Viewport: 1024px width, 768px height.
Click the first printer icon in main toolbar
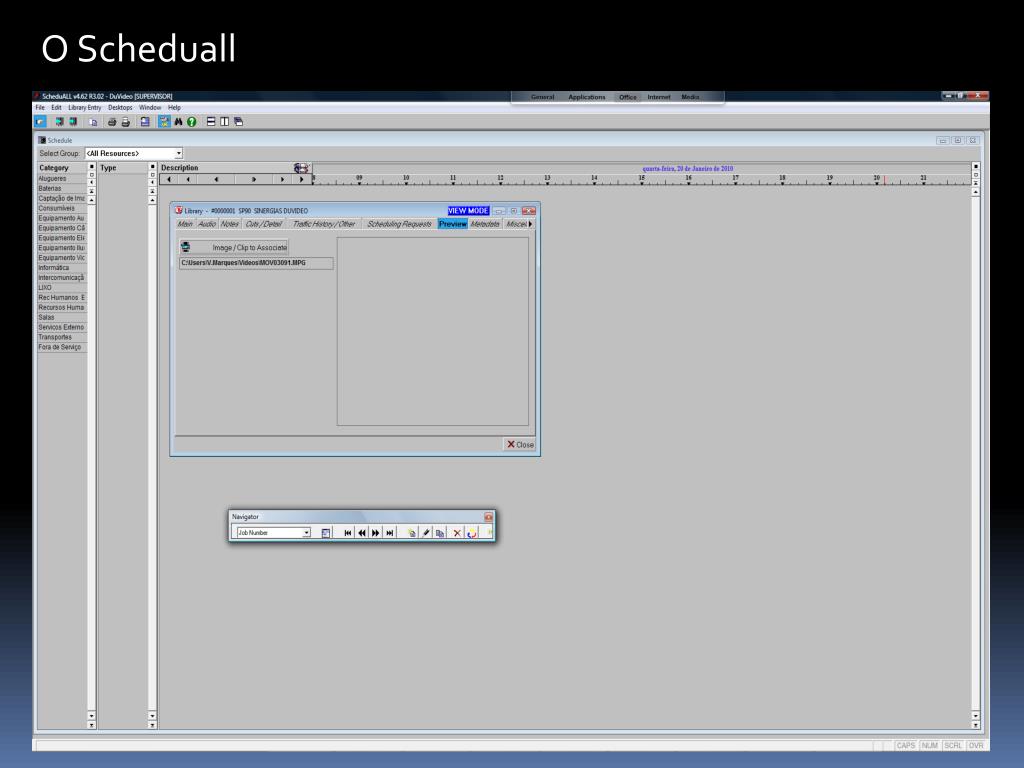112,122
